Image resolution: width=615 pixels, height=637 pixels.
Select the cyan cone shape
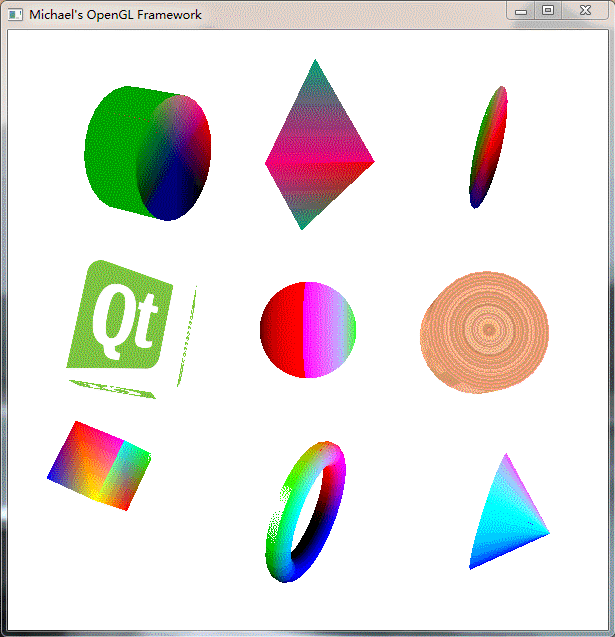click(x=509, y=511)
